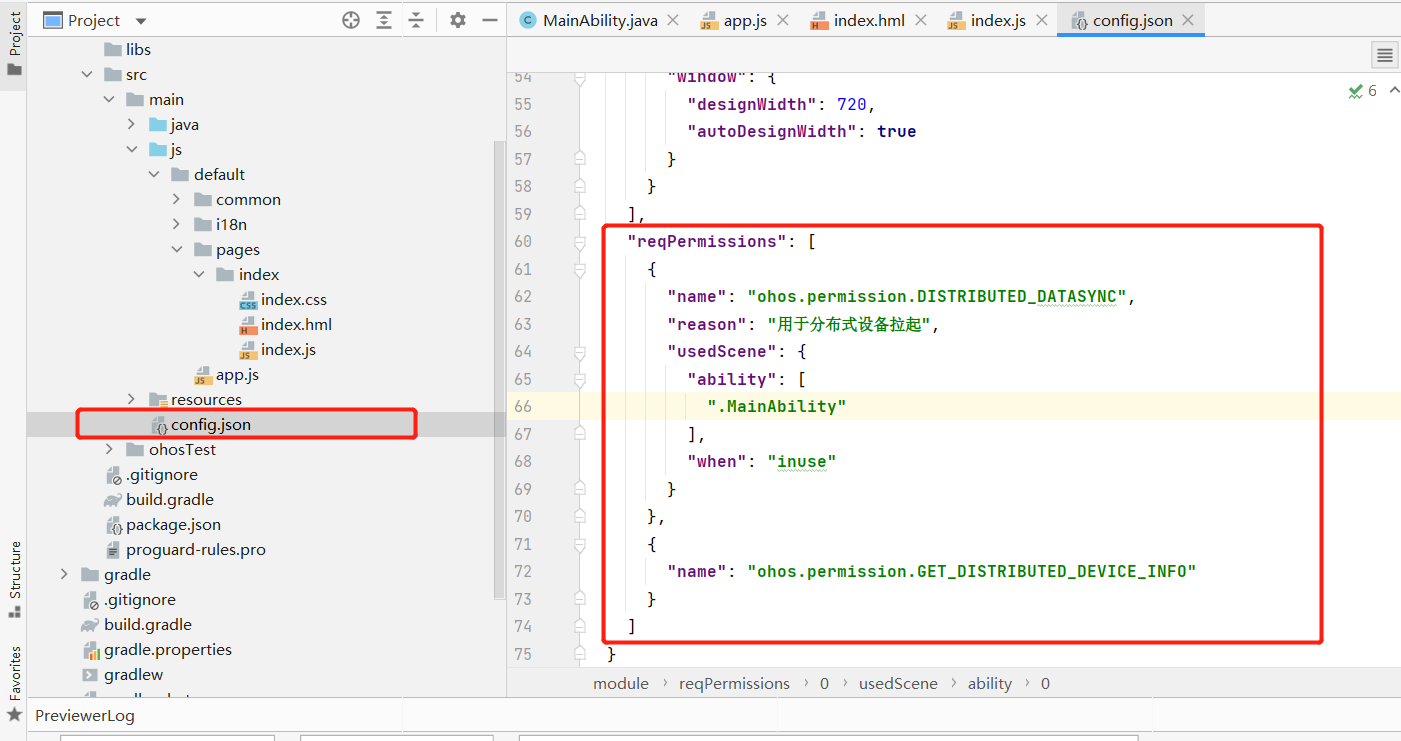Click the Project panel vertical scrollbar
Screen dimensions: 1401x741
[x=500, y=370]
